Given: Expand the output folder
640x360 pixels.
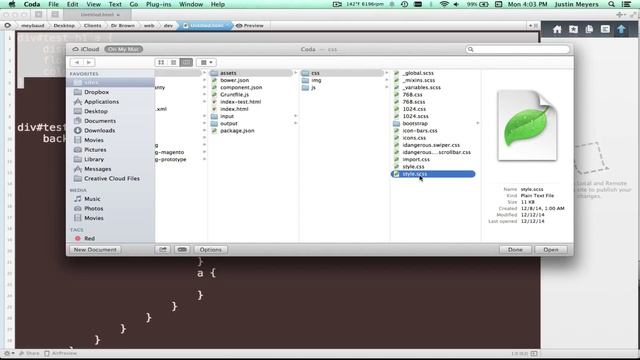Looking at the screenshot, I should point(296,123).
